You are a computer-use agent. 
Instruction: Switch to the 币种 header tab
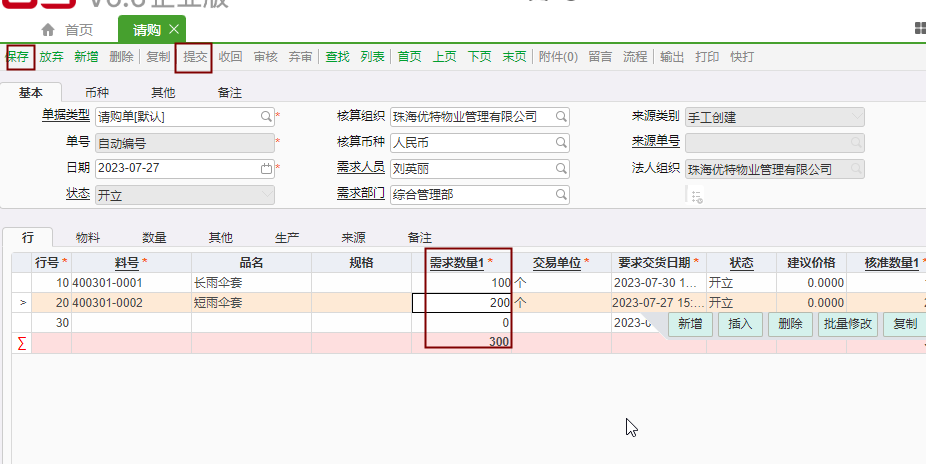97,92
